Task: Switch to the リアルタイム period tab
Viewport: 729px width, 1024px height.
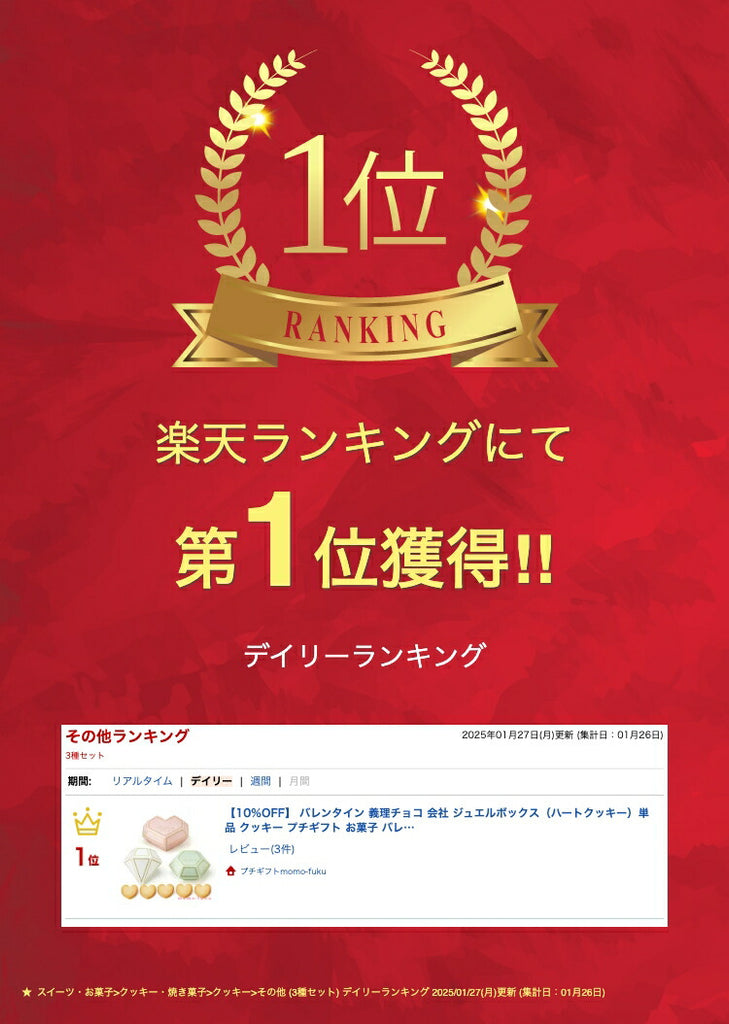Action: coord(142,781)
